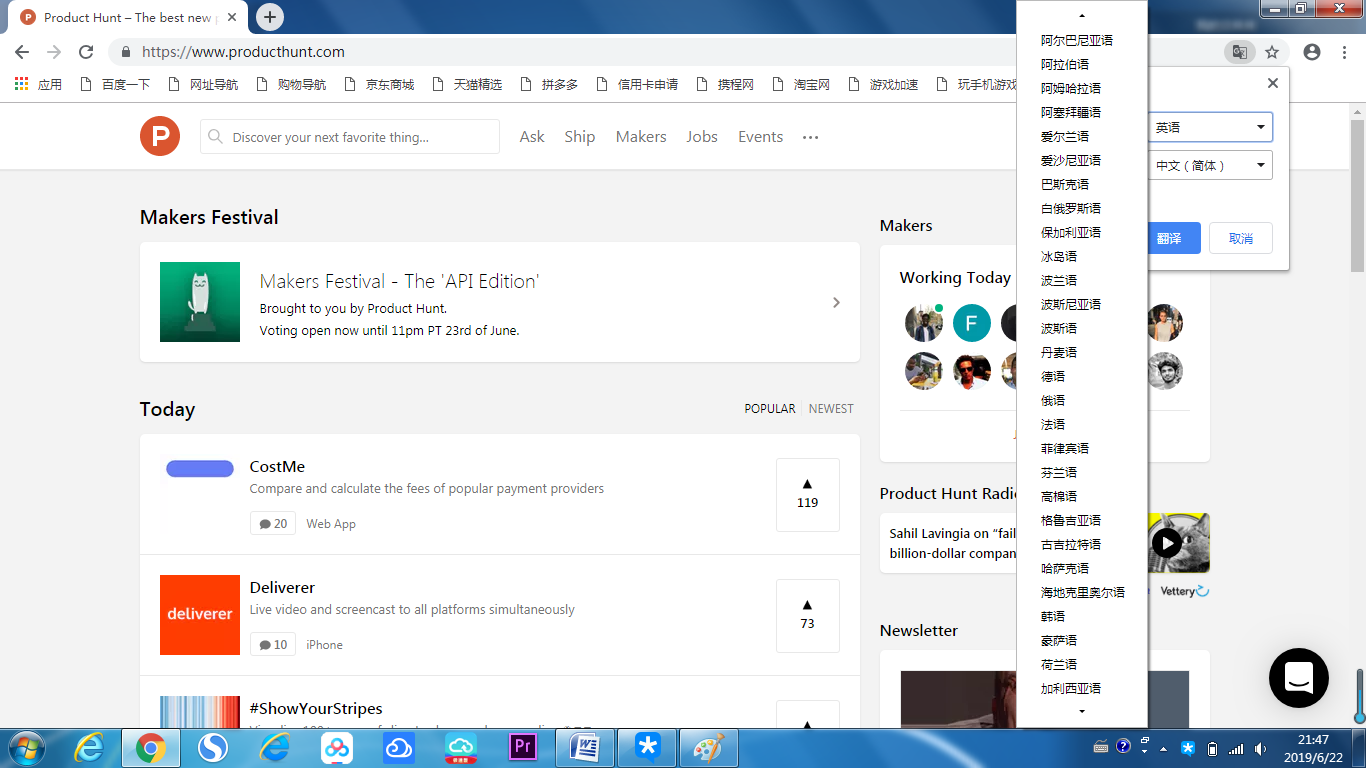The height and width of the screenshot is (768, 1366).
Task: Open Adobe Premiere from the taskbar
Action: pos(523,747)
